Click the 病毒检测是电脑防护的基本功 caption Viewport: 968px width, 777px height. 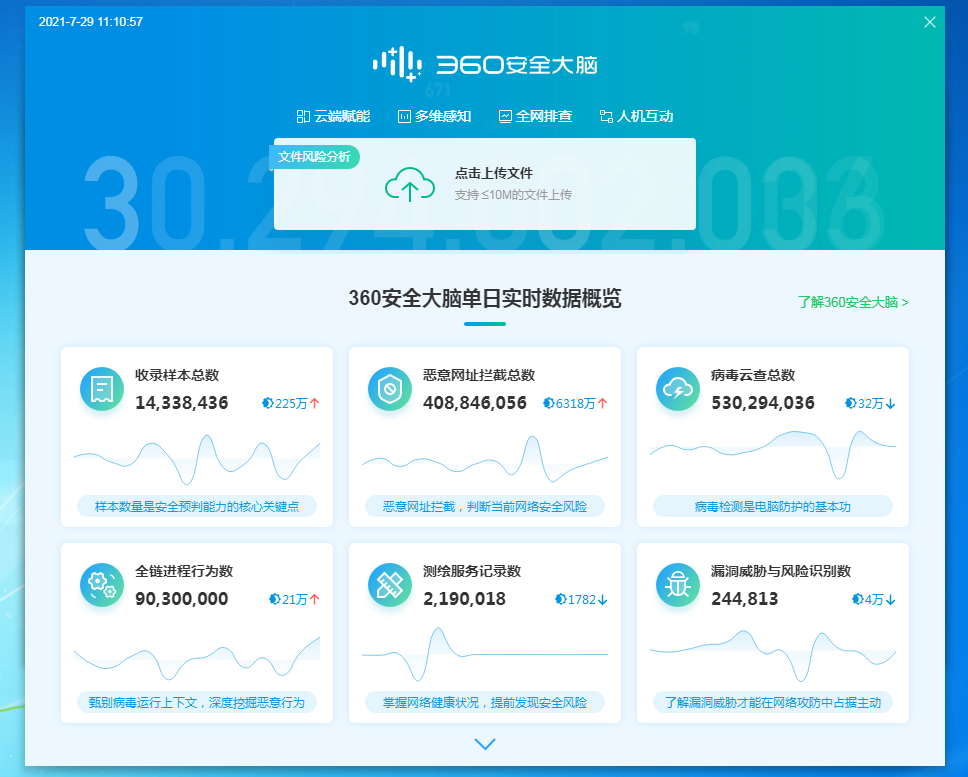click(x=772, y=507)
